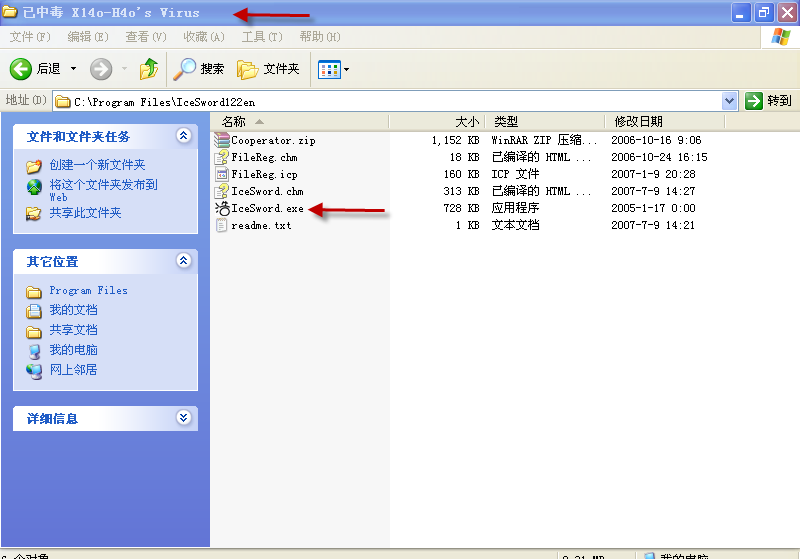Sort by 类型 column header

(544, 121)
